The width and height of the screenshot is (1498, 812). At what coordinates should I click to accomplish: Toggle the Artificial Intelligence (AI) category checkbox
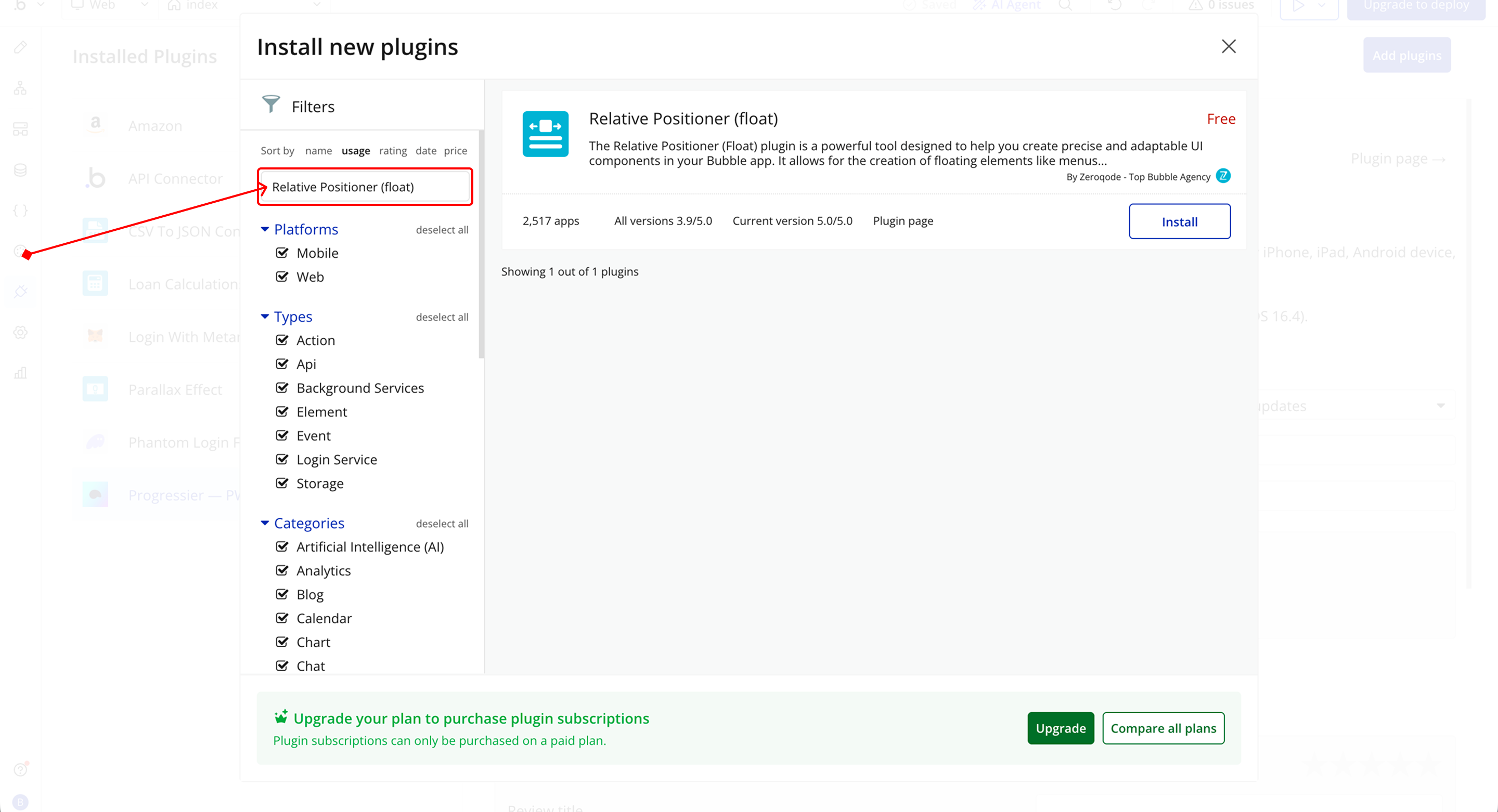click(x=282, y=547)
